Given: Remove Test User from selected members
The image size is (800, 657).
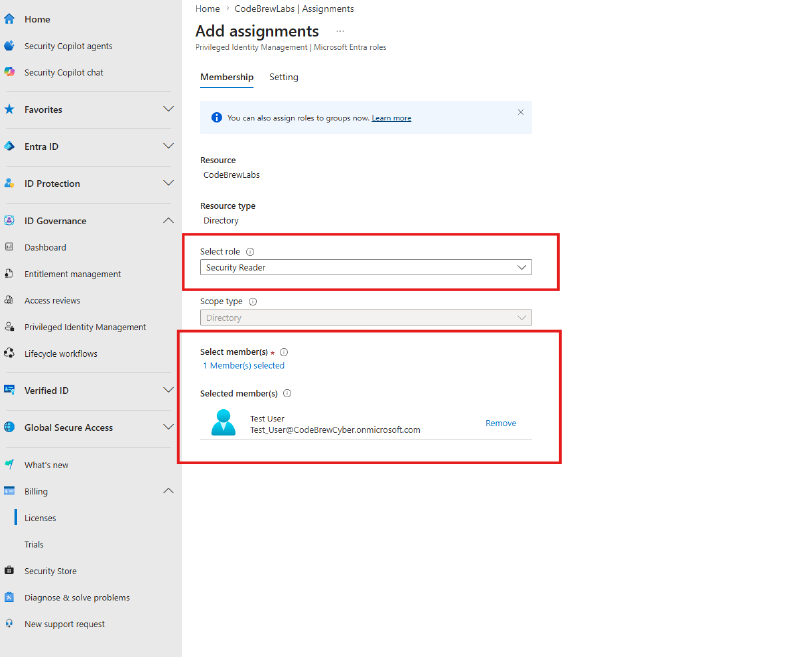Looking at the screenshot, I should pos(501,423).
